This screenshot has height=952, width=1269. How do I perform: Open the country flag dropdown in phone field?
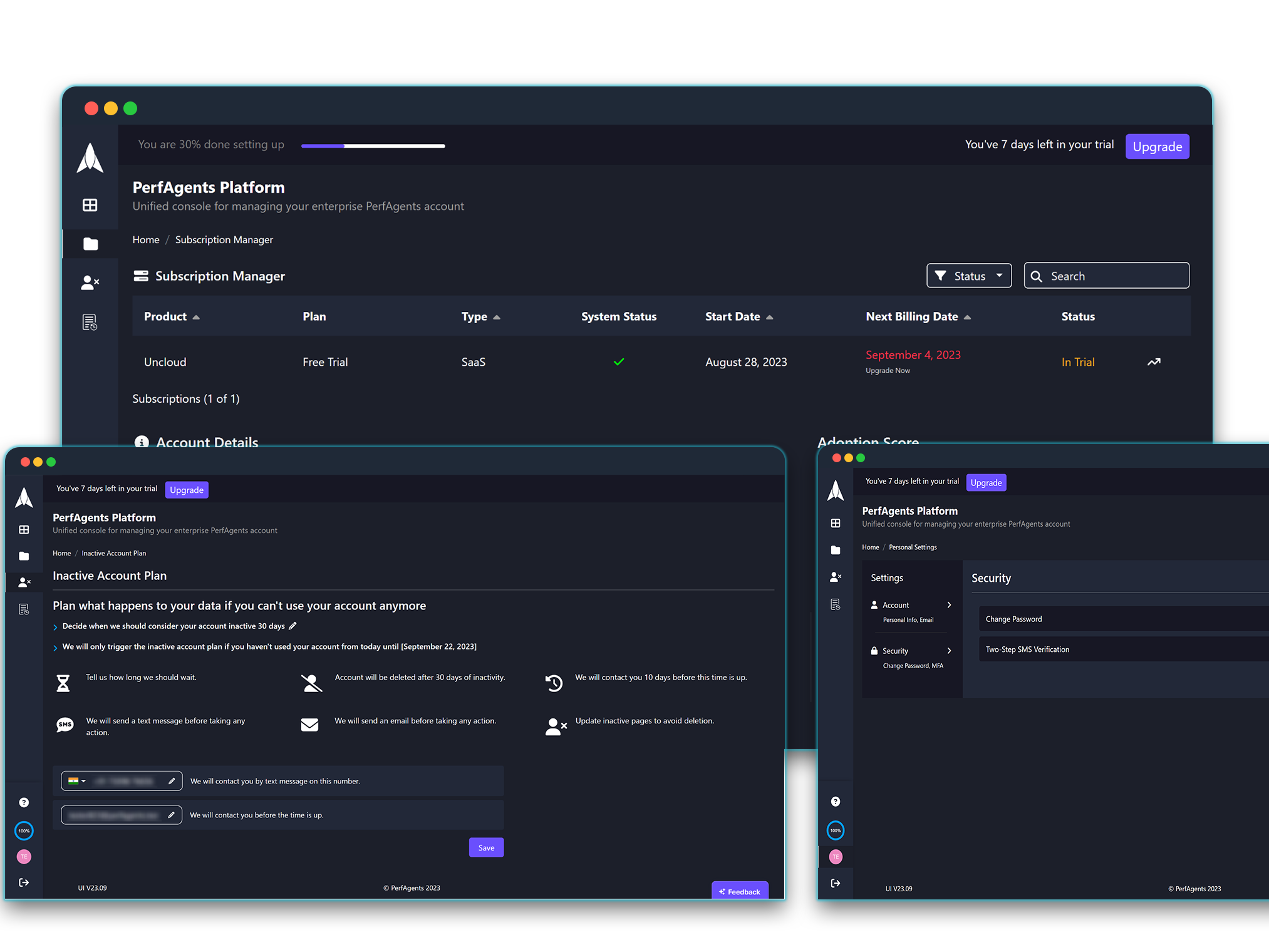(x=76, y=781)
